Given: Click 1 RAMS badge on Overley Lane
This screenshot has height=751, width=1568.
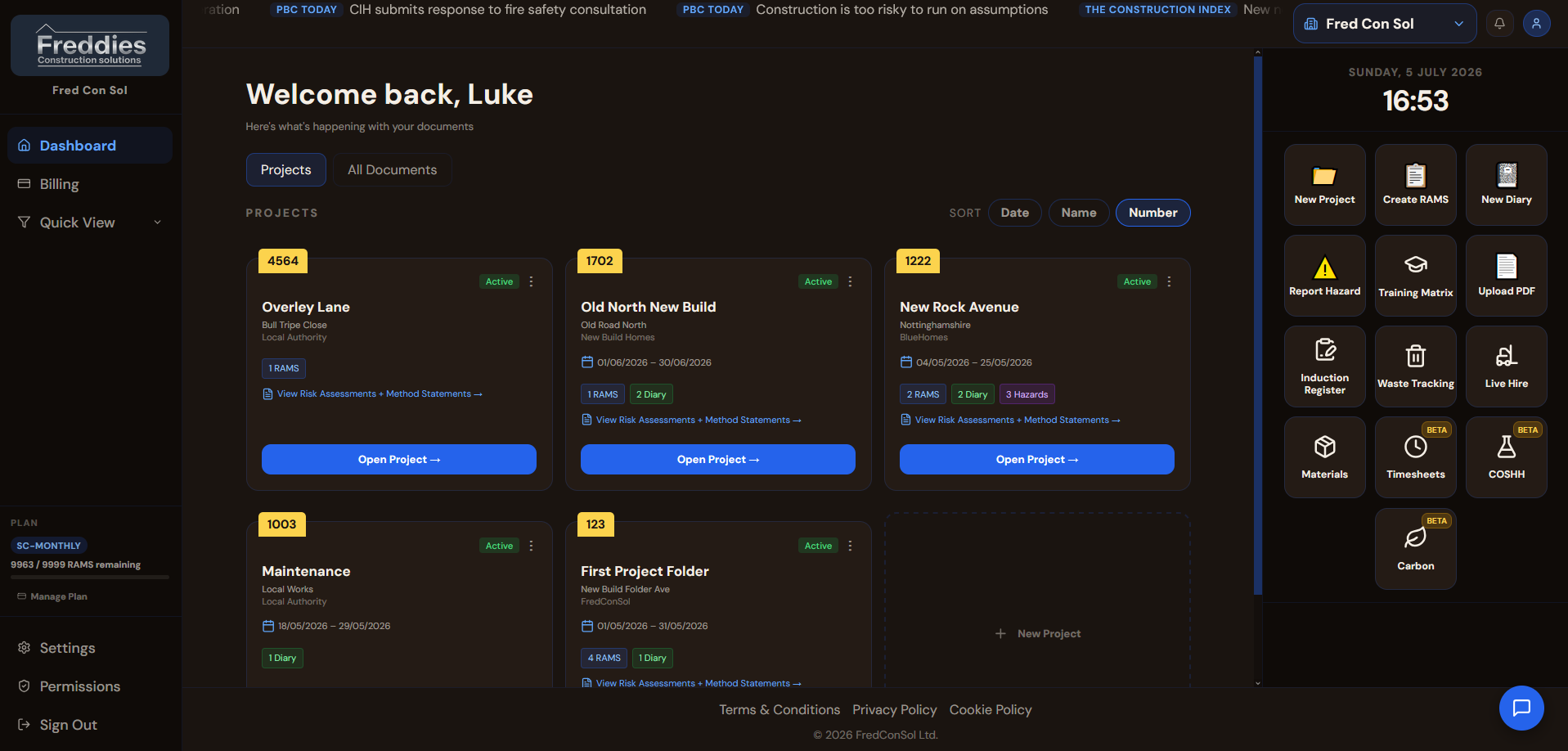Looking at the screenshot, I should coord(284,369).
